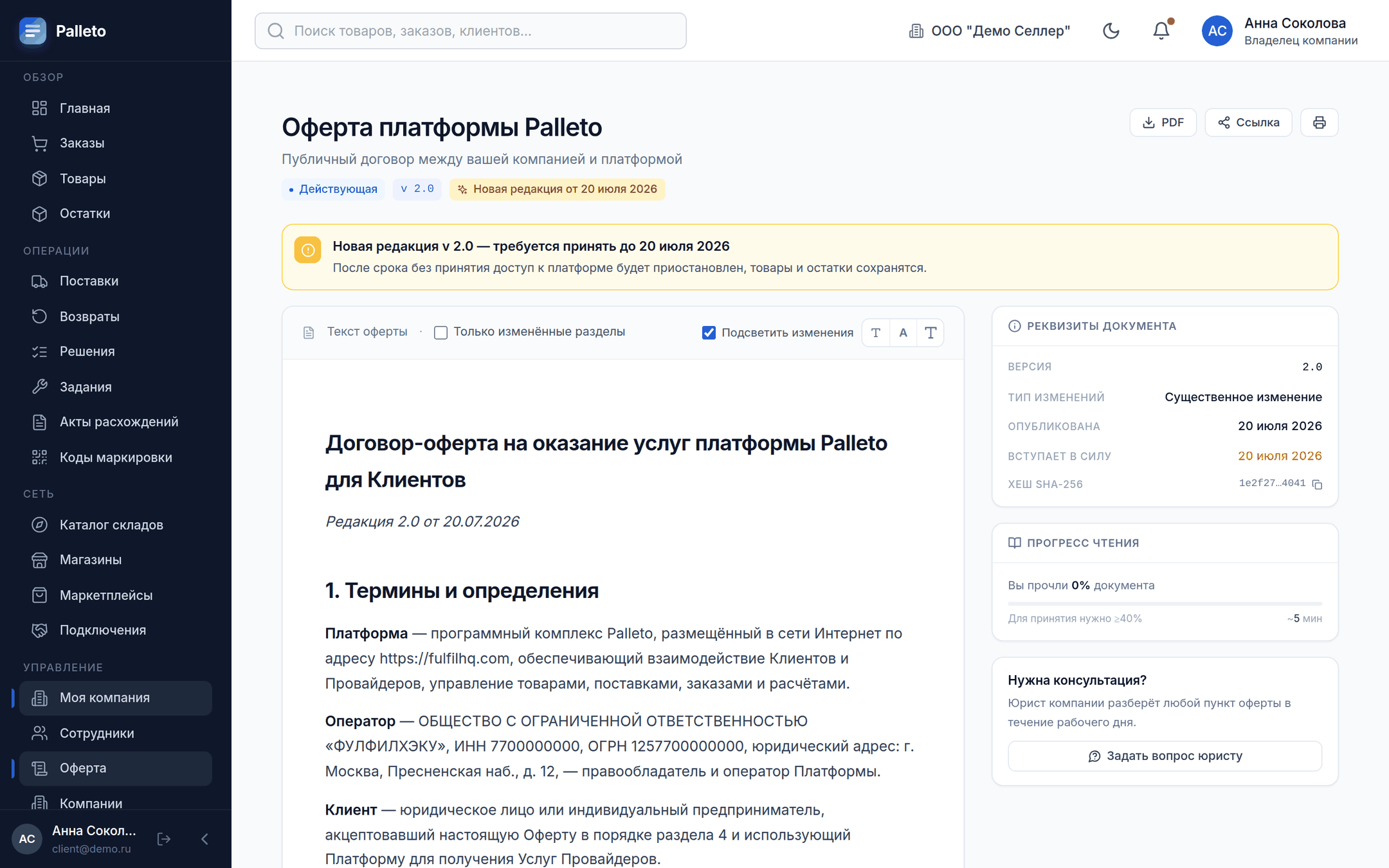Click the v 2.0 version badge
Viewport: 1389px width, 868px height.
coord(417,189)
